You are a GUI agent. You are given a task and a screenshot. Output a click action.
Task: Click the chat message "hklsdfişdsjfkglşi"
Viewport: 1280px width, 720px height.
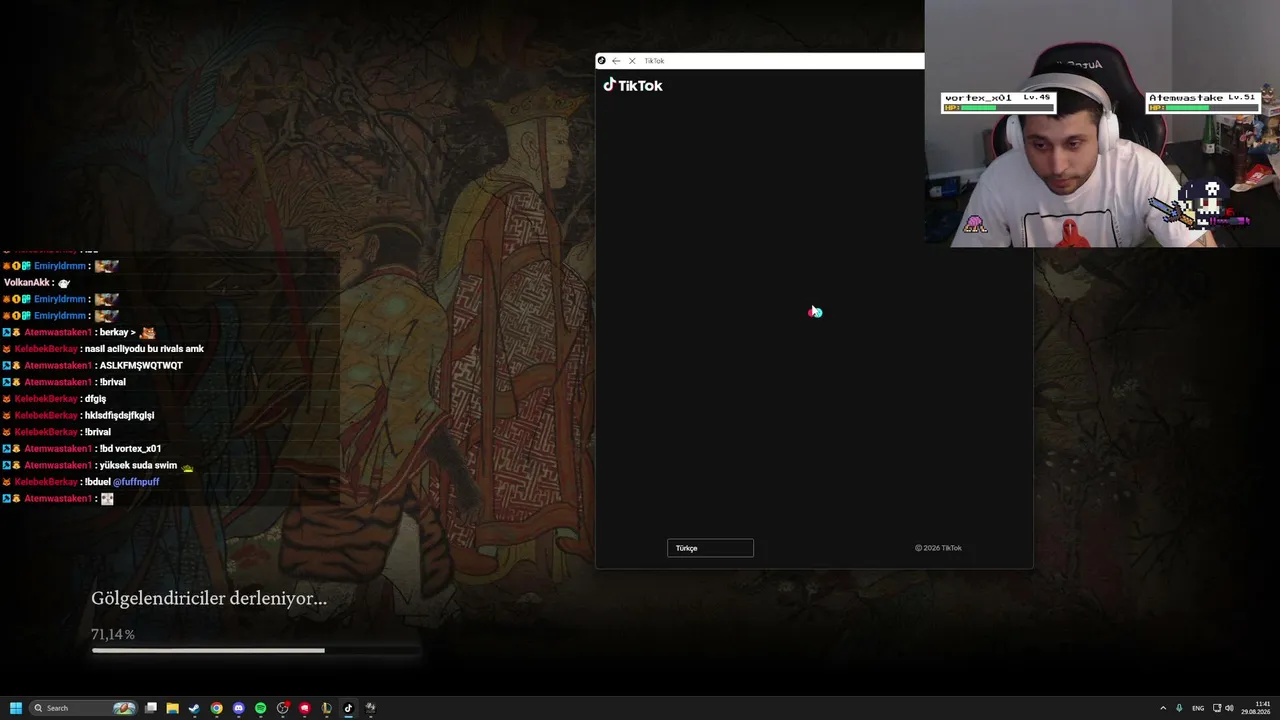coord(119,416)
